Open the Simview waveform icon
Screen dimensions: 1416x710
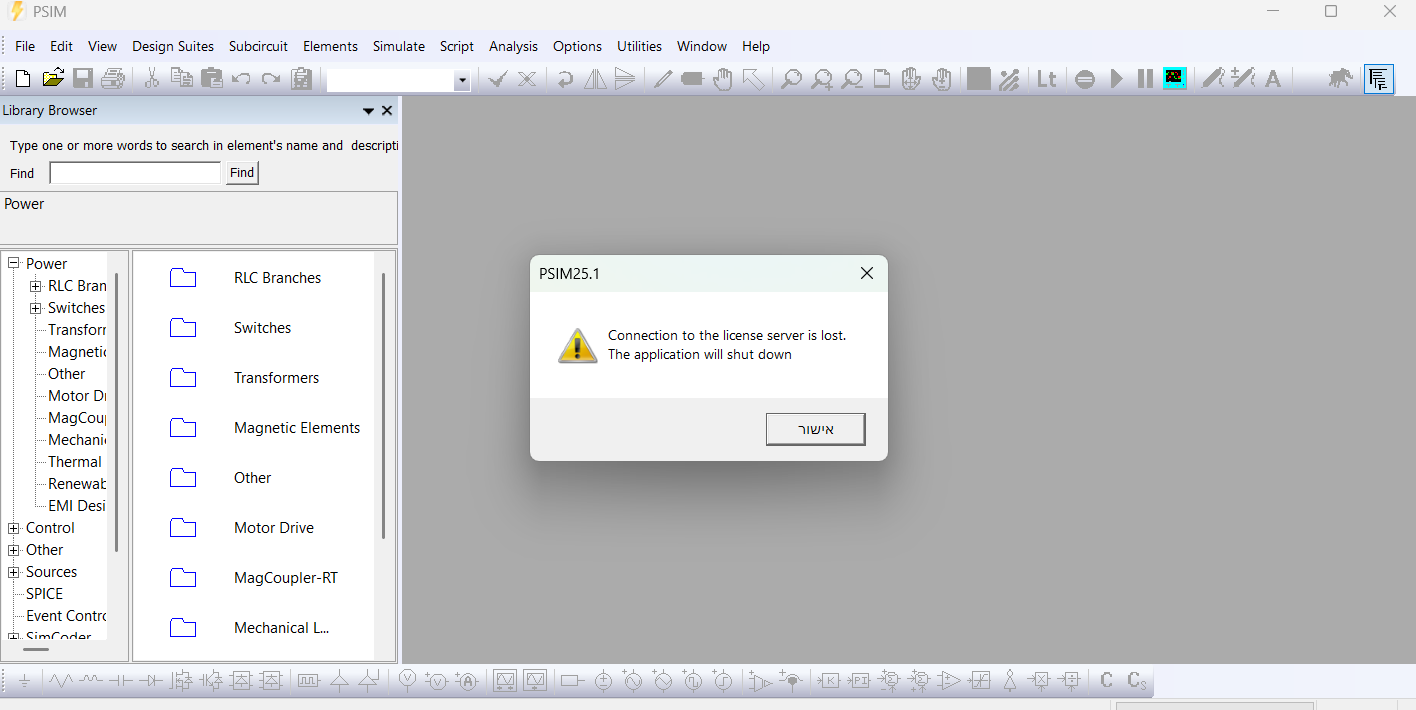pyautogui.click(x=1175, y=78)
